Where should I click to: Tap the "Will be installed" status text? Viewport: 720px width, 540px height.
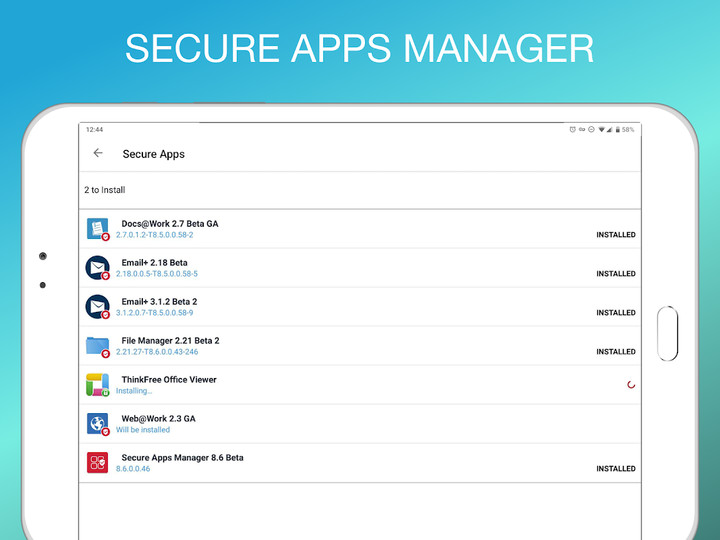click(143, 430)
